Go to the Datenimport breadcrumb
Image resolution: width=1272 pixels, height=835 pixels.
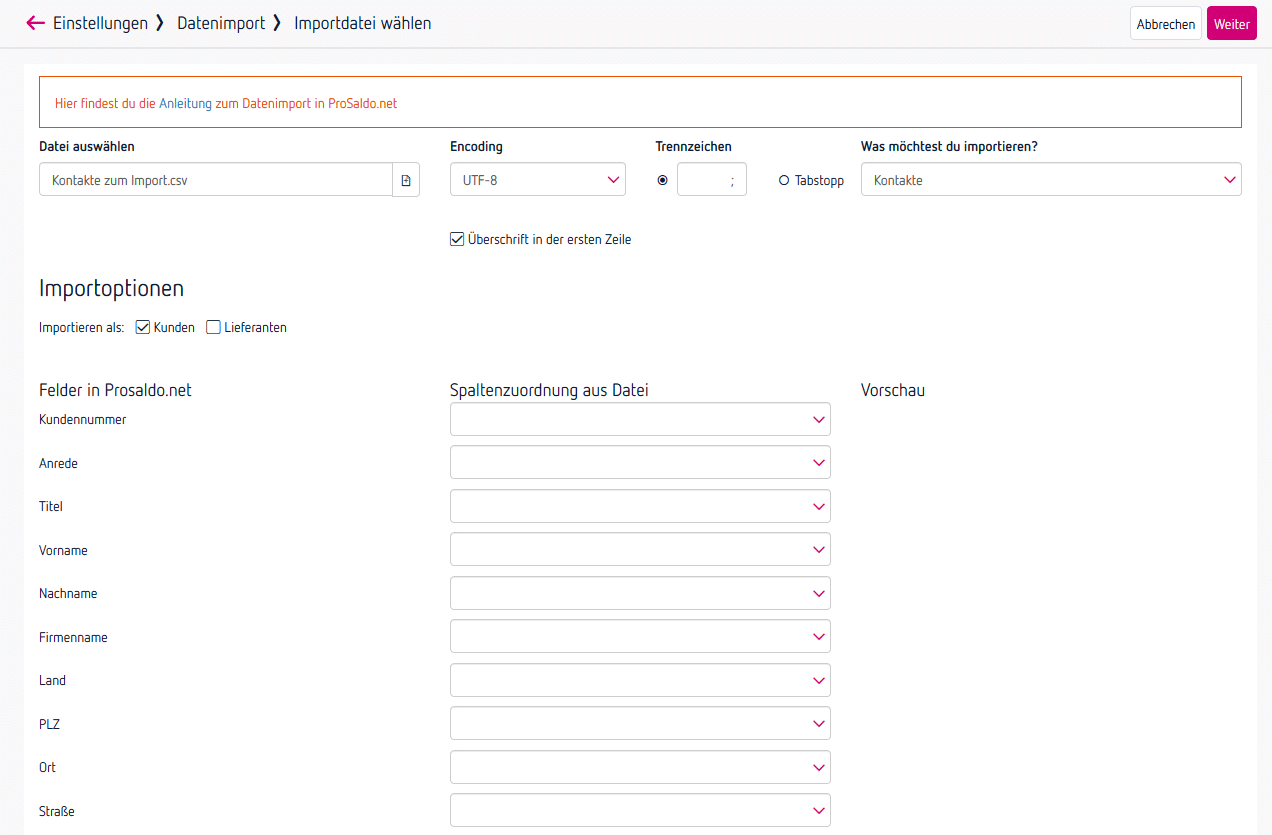[x=221, y=23]
